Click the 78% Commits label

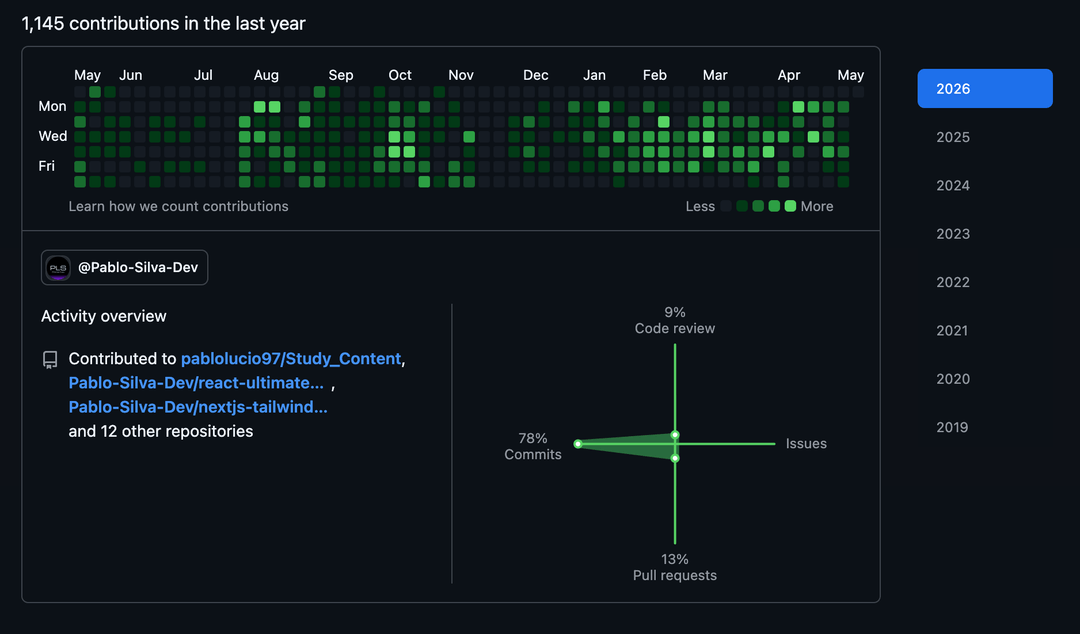[532, 446]
